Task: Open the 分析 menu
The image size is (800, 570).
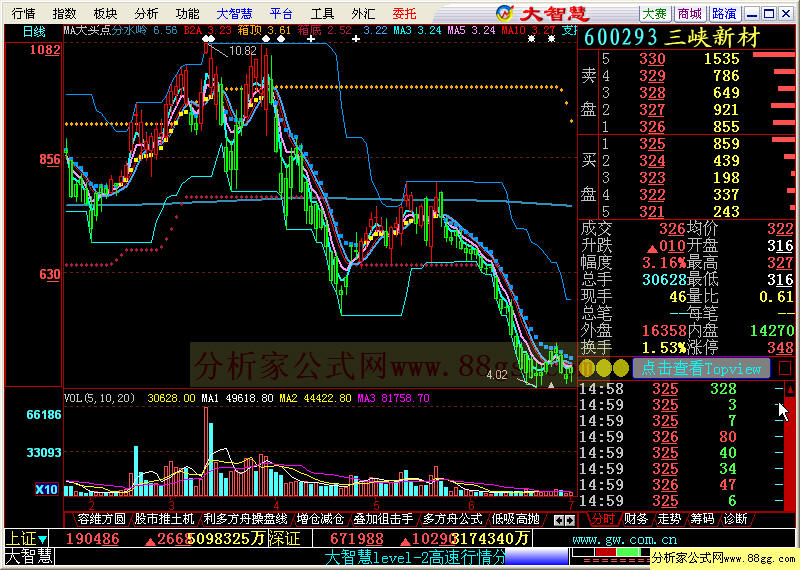Action: click(x=146, y=13)
